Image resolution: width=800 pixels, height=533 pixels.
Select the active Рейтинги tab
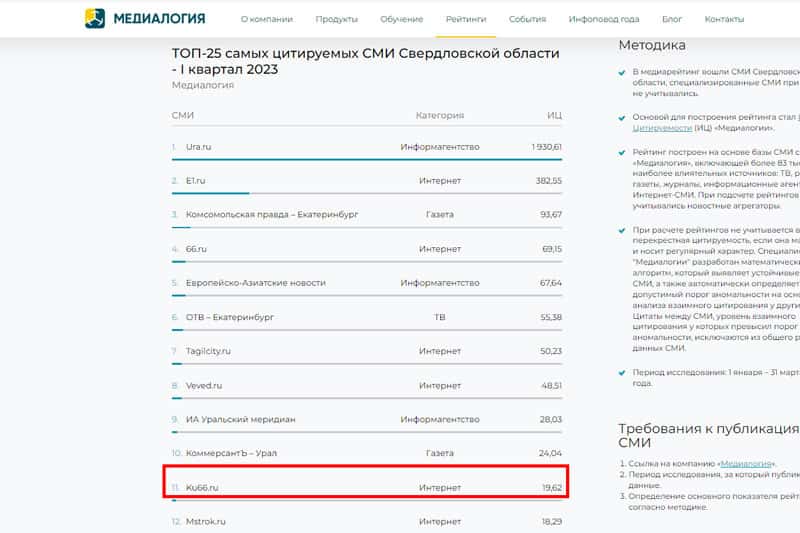click(466, 19)
